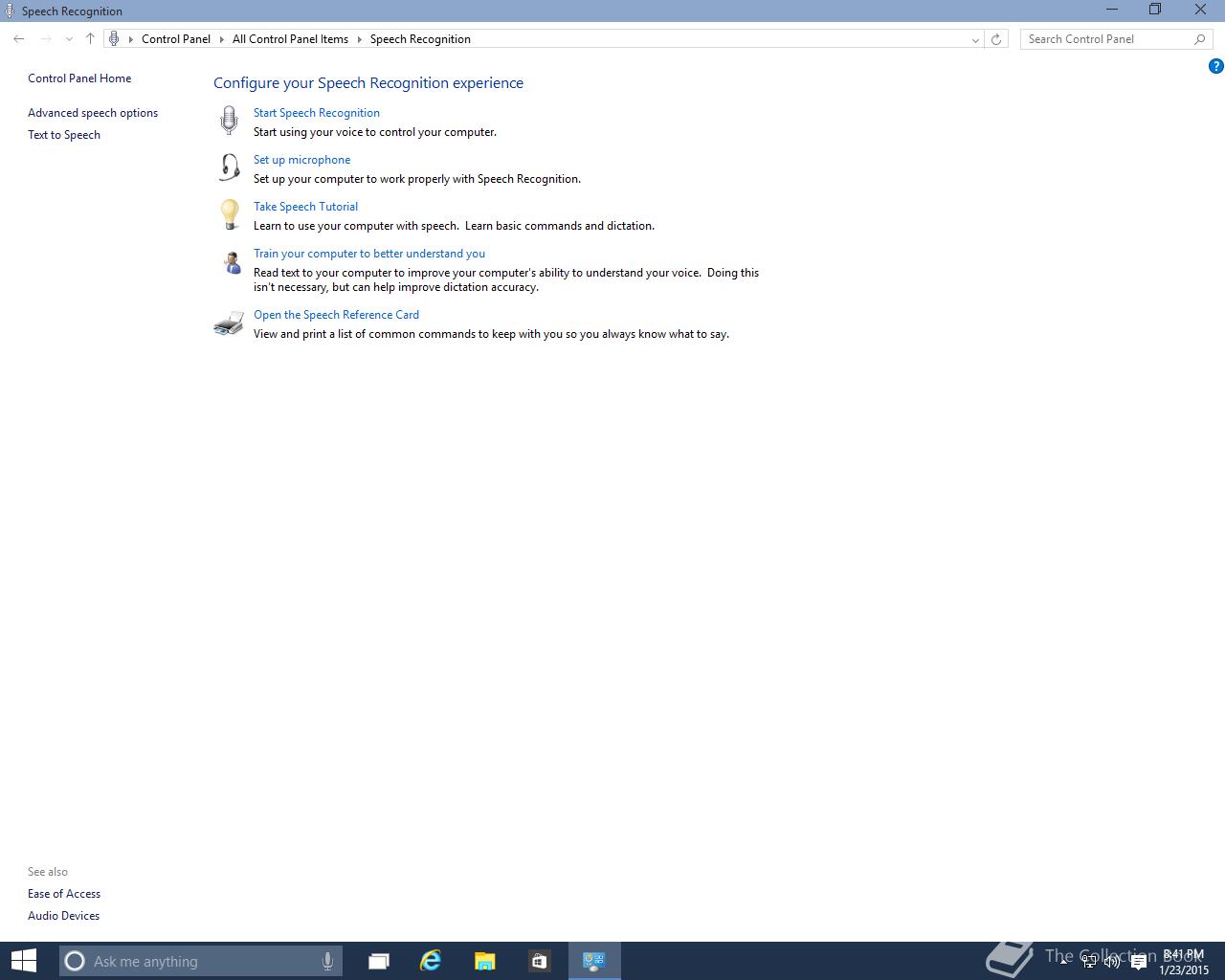The image size is (1225, 980).
Task: Open the volume icon in the system tray
Action: [x=1112, y=962]
